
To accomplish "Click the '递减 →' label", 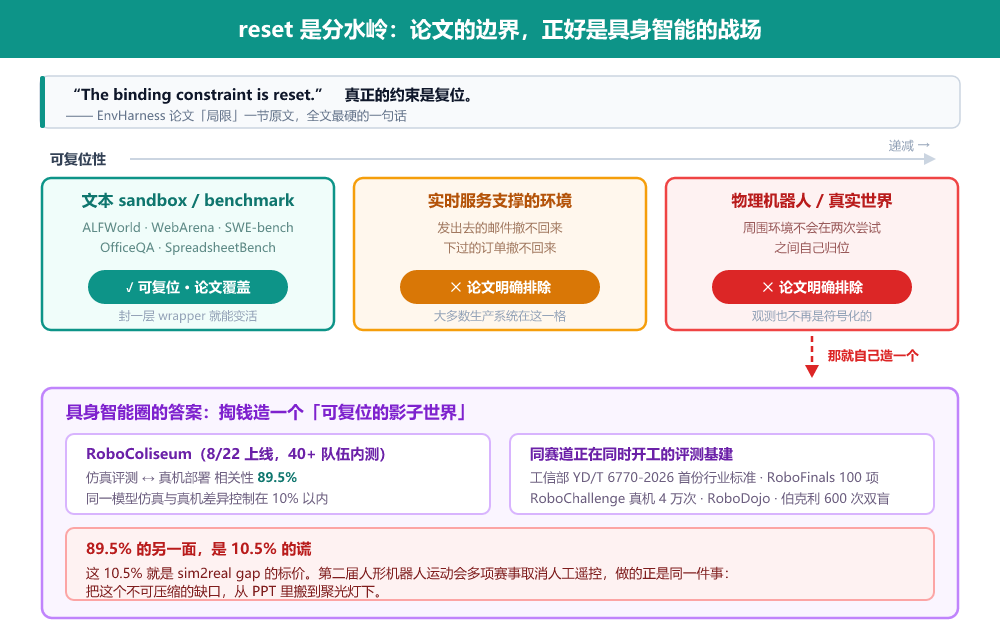I will click(909, 145).
